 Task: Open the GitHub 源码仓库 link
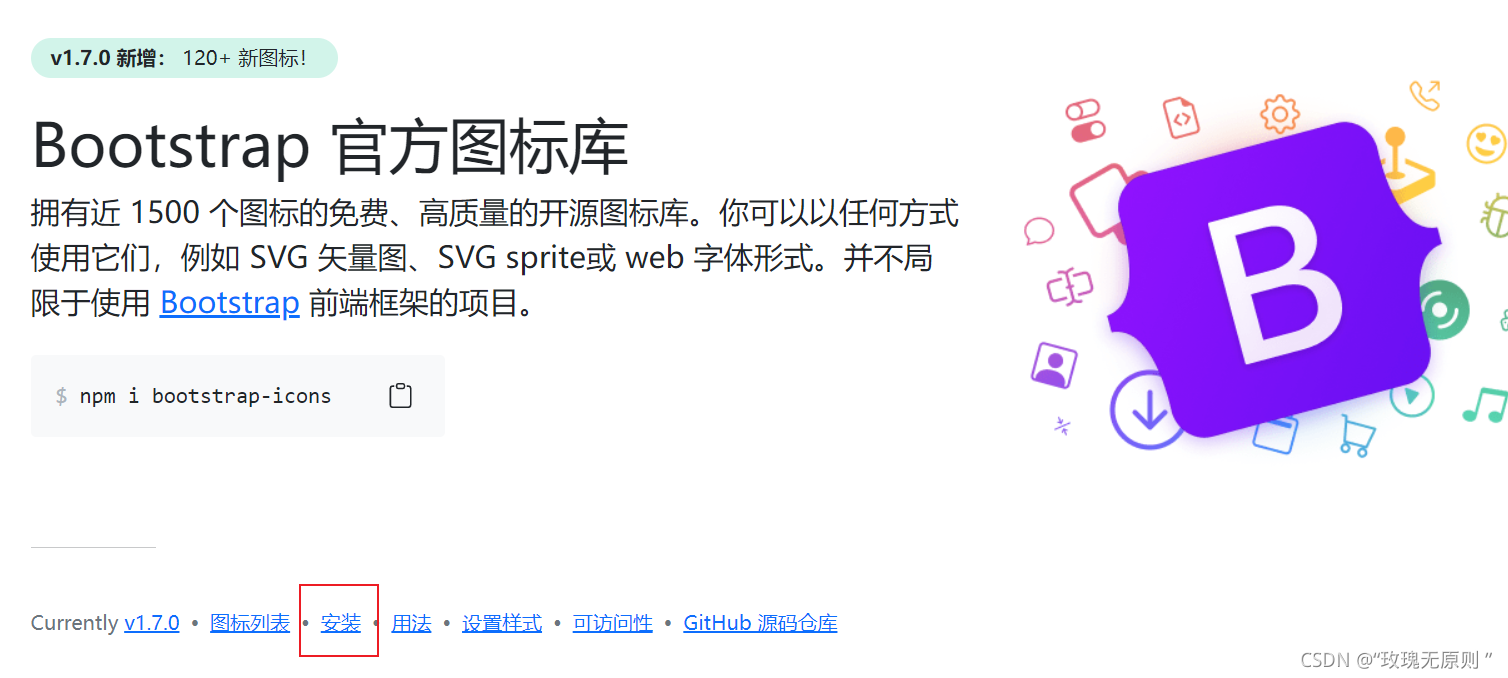tap(760, 623)
